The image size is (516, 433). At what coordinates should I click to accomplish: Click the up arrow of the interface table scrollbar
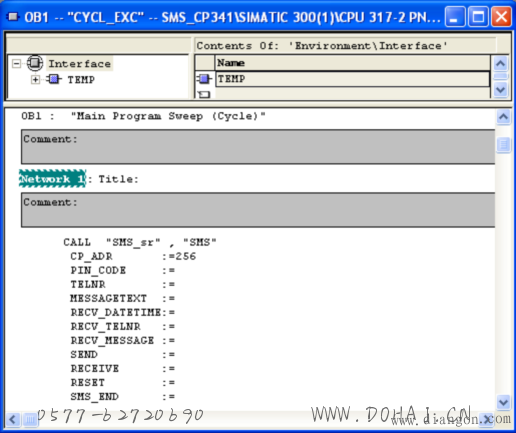(500, 63)
